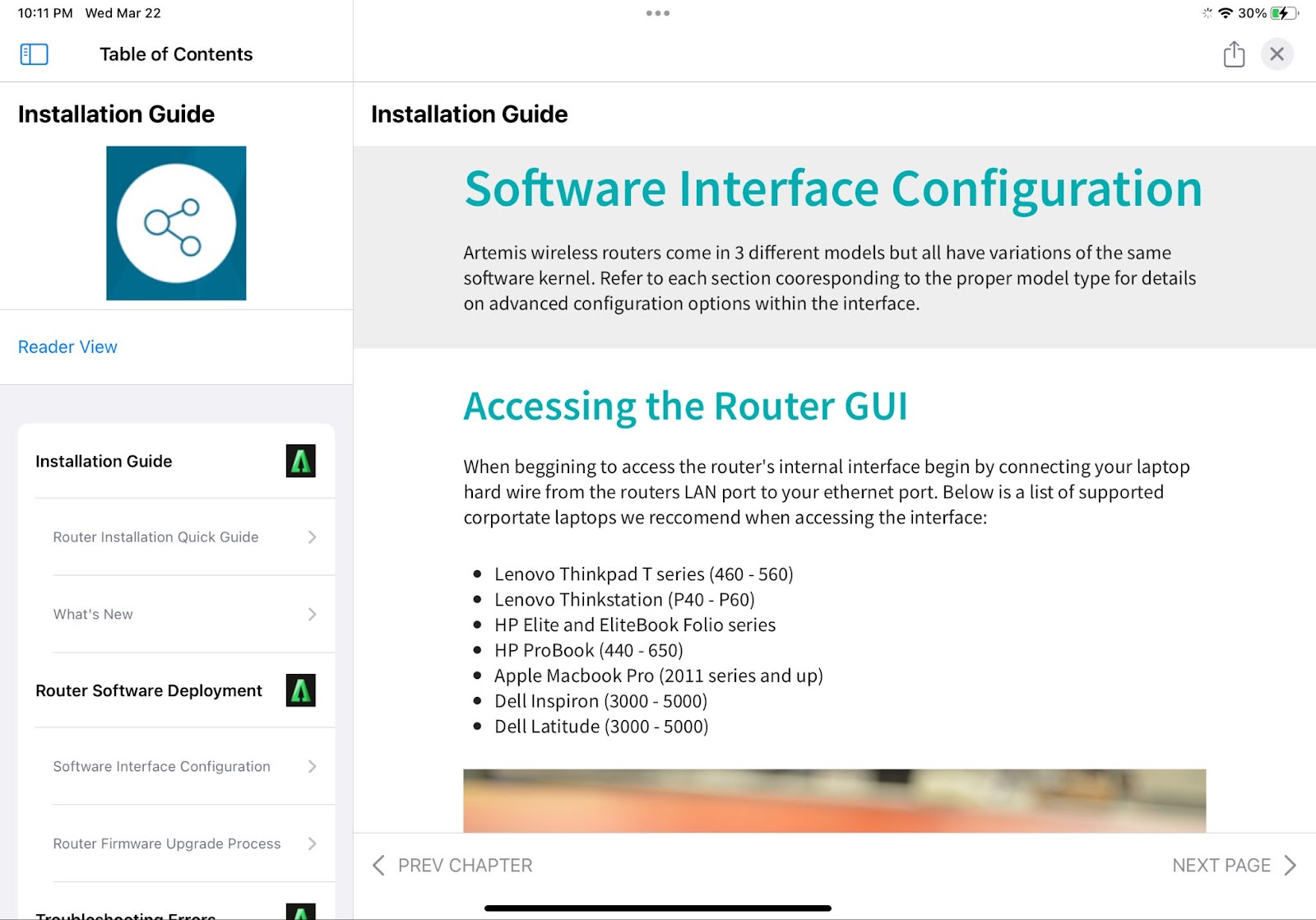Viewport: 1316px width, 920px height.
Task: Tap the share icon
Action: 1234,54
